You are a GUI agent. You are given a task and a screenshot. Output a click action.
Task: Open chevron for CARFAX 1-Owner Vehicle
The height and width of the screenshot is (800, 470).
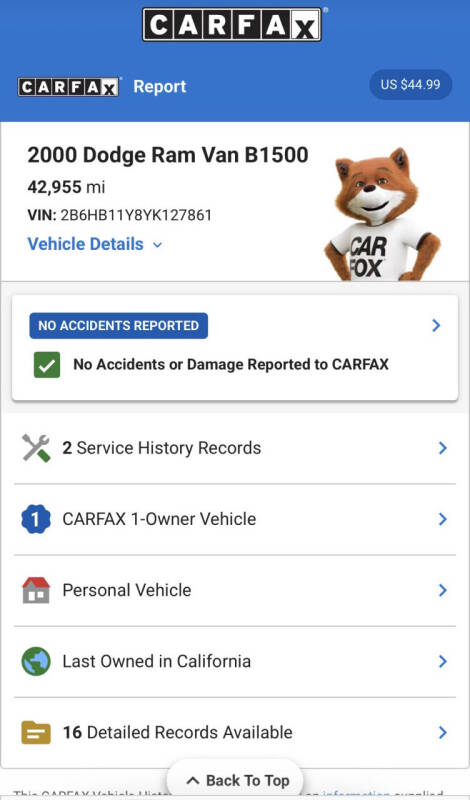pyautogui.click(x=442, y=519)
